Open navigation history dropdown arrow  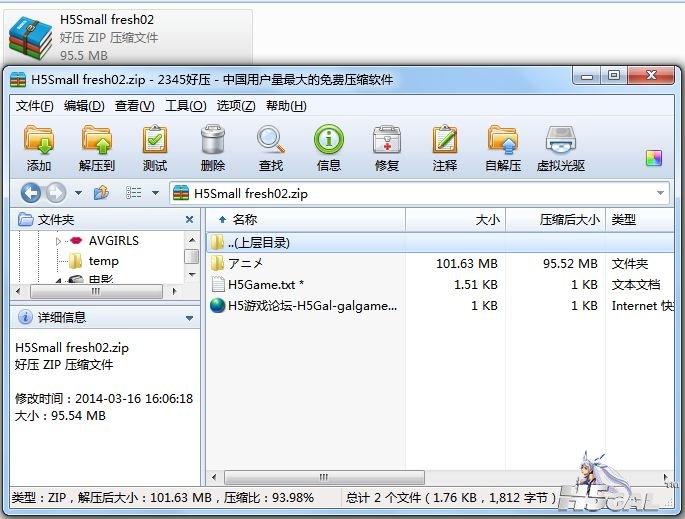(78, 193)
